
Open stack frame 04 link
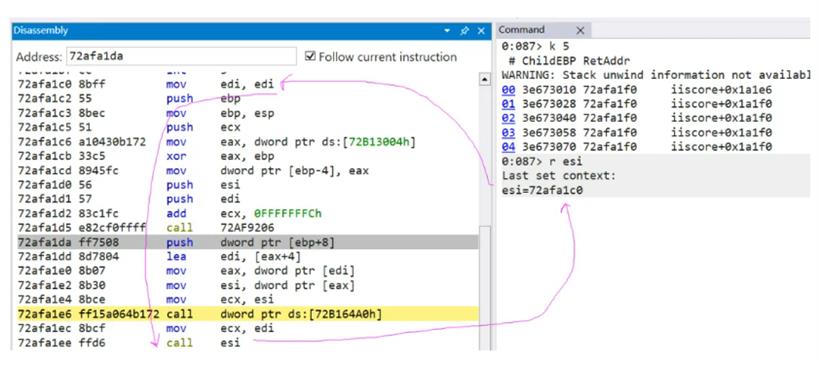click(508, 146)
